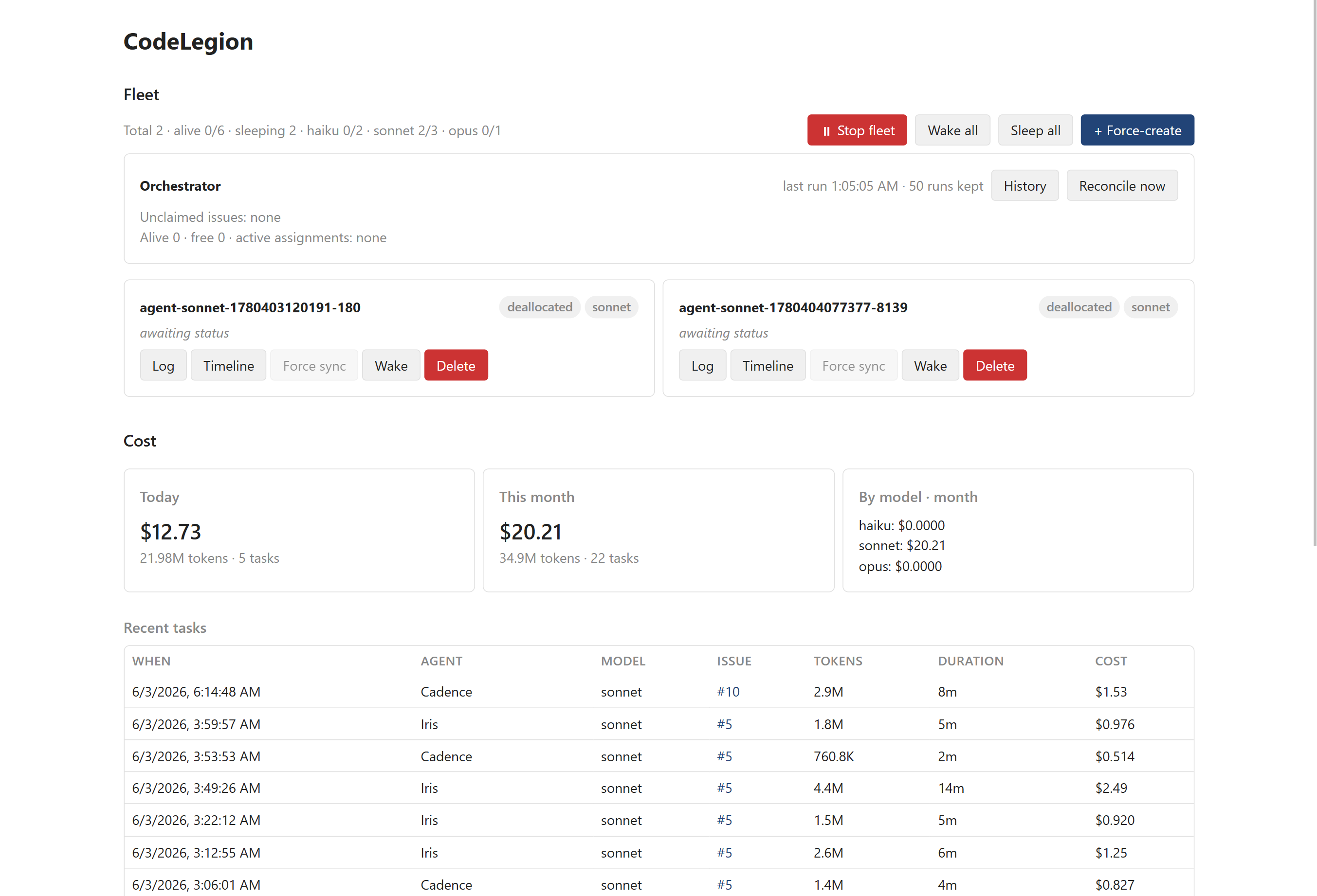Click the ISSUE column header

[734, 661]
